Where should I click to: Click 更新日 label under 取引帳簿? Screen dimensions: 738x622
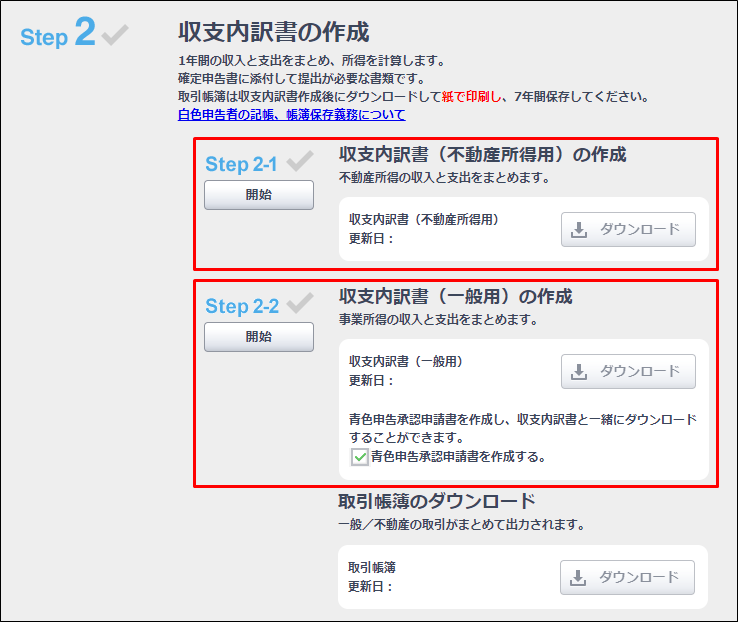[370, 587]
